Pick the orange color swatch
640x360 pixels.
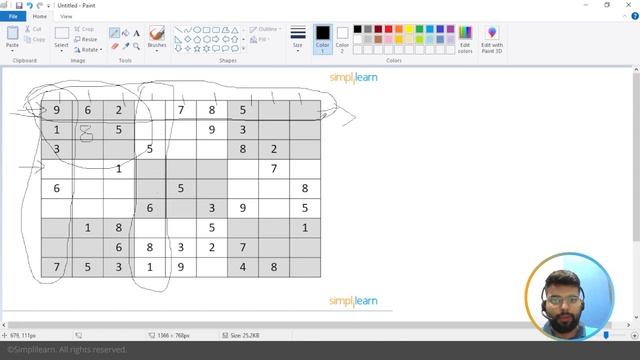pos(399,29)
